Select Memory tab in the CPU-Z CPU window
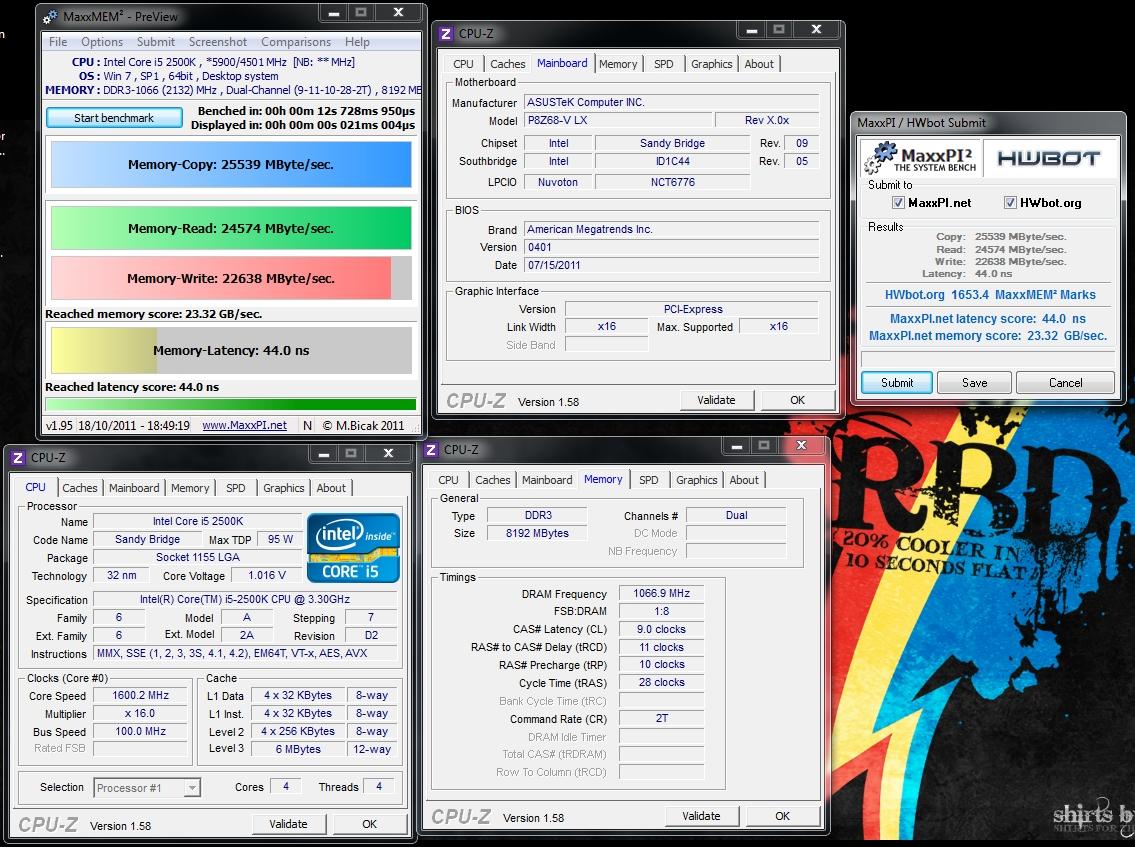Image resolution: width=1135 pixels, height=847 pixels. 190,488
